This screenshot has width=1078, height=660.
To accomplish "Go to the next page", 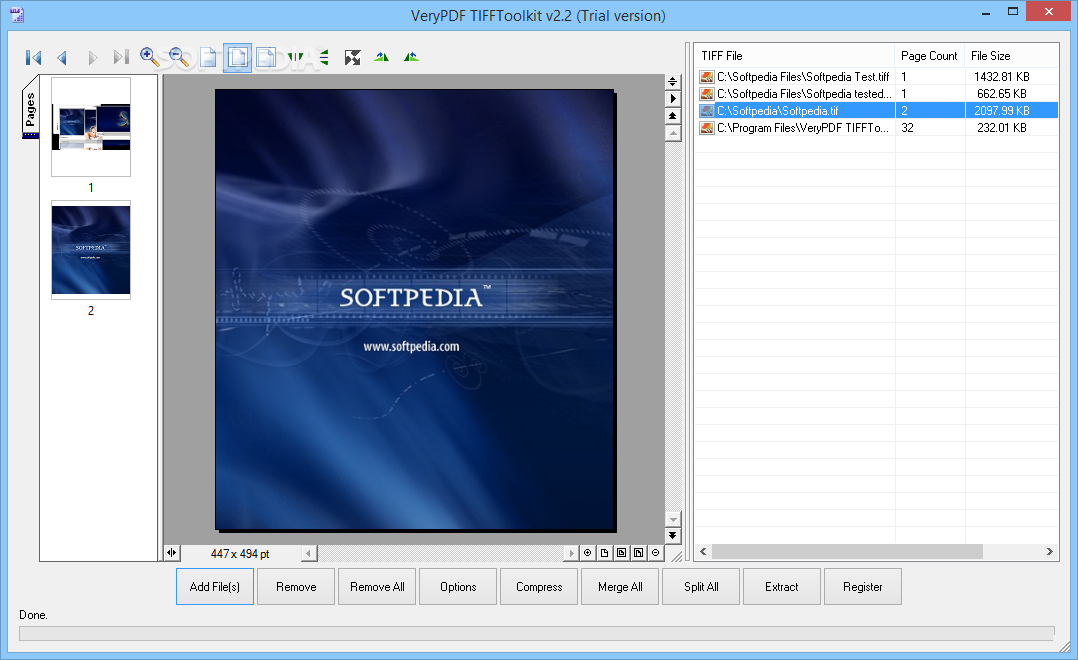I will click(92, 58).
